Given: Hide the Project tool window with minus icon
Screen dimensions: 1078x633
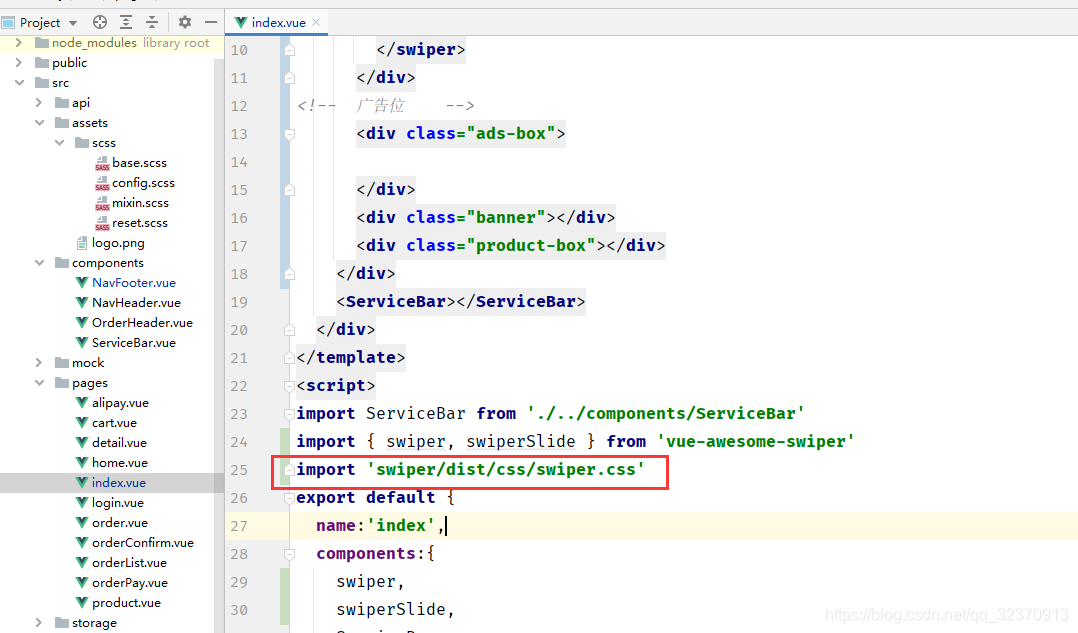Looking at the screenshot, I should [x=211, y=21].
